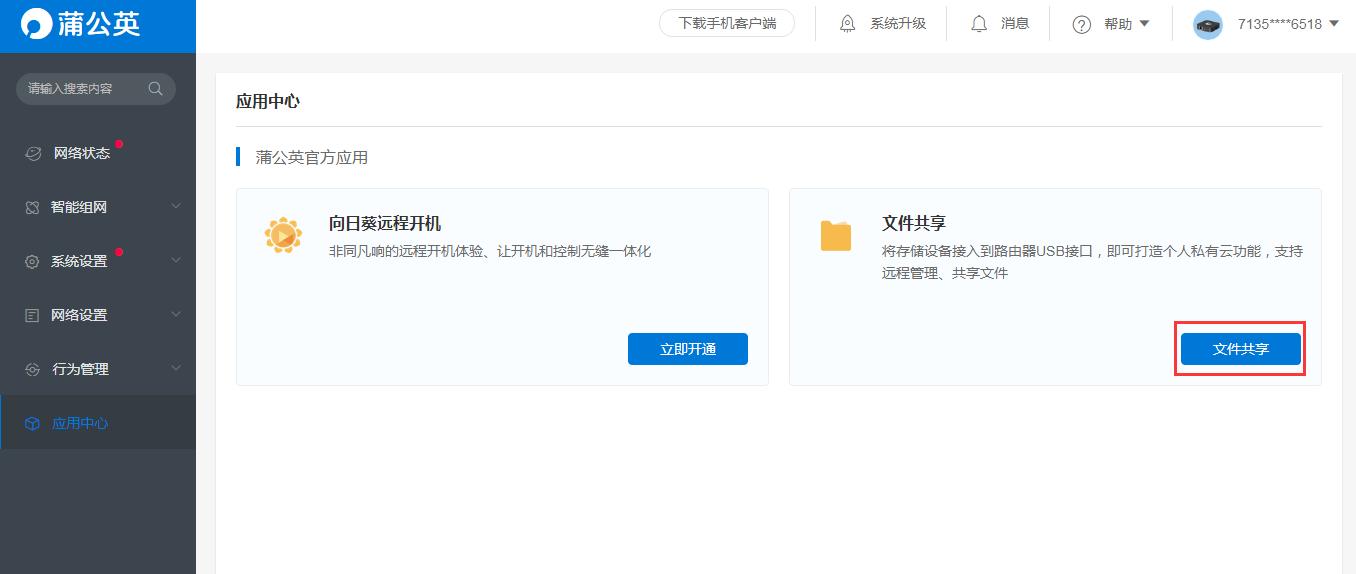This screenshot has width=1356, height=574.
Task: Click the 下载手机客户端 button
Action: tap(726, 24)
